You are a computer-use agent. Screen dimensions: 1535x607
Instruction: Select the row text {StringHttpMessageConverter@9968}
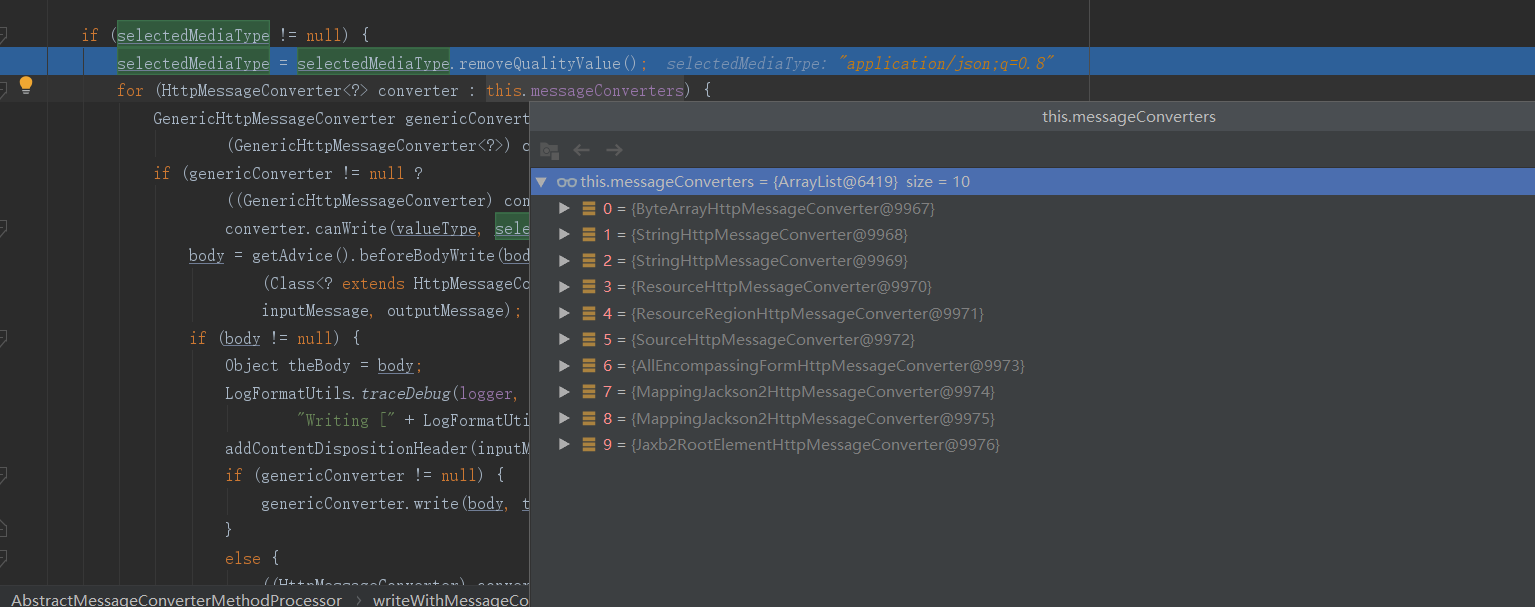[769, 235]
